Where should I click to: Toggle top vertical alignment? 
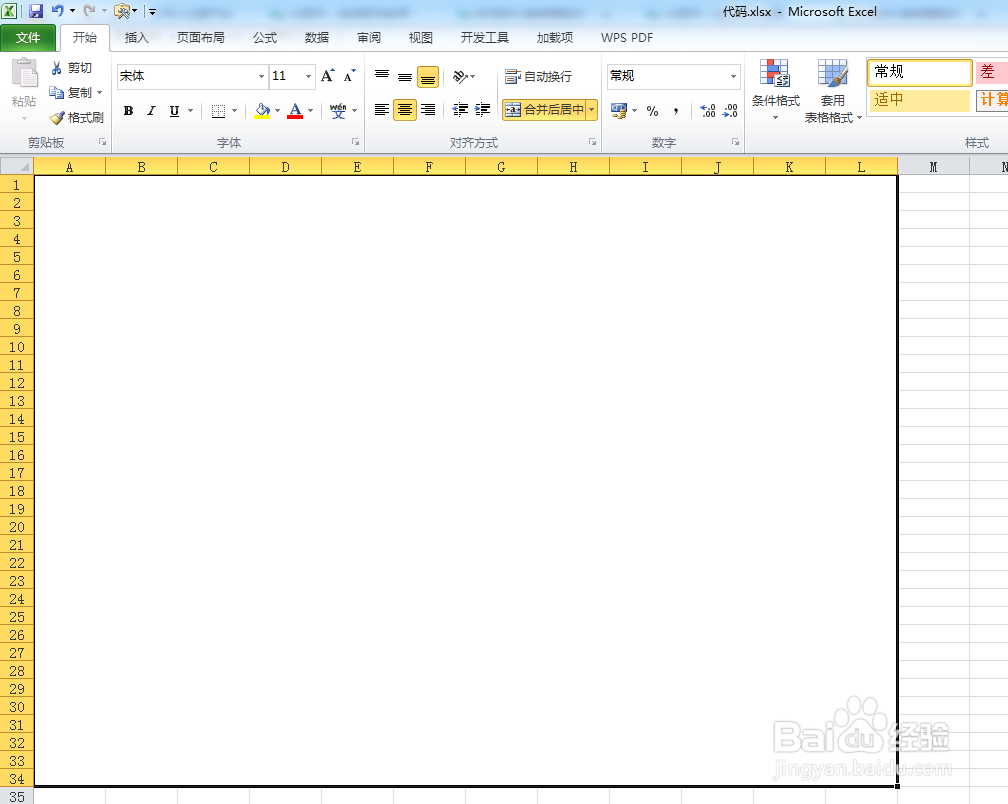click(x=382, y=76)
